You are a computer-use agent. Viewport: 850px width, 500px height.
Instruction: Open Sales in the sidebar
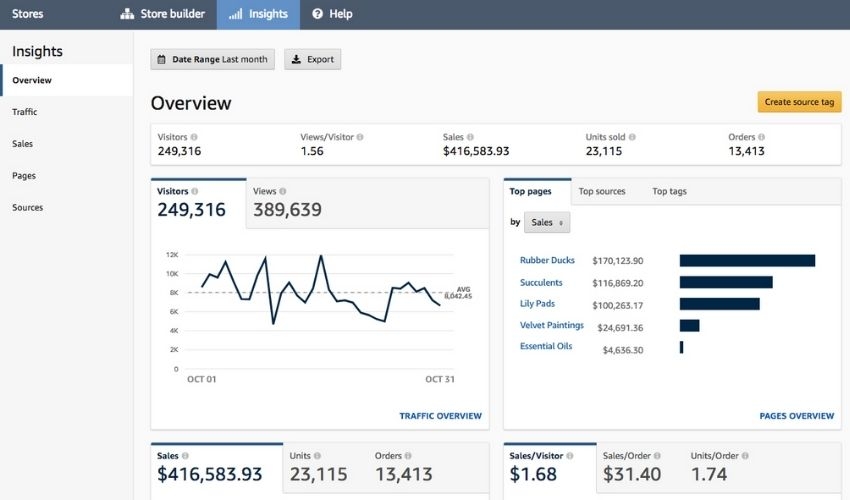point(23,144)
